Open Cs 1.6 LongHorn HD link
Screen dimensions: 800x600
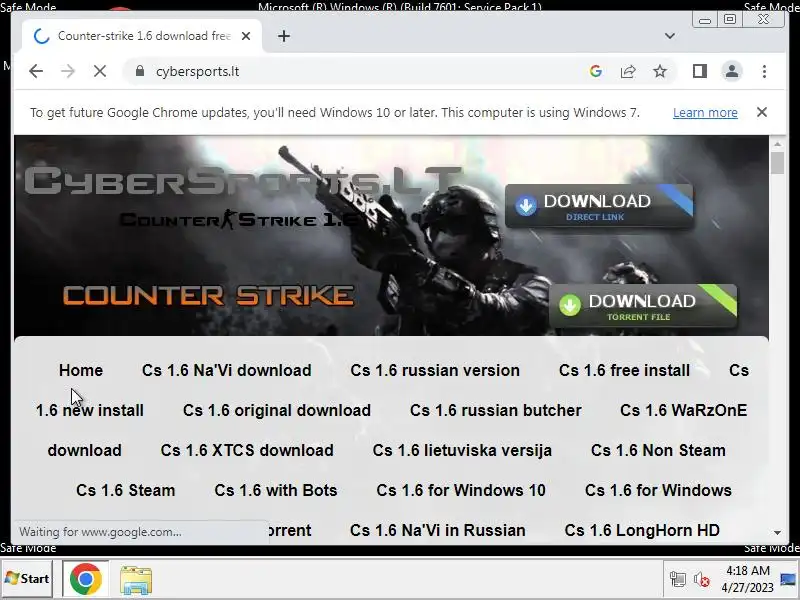[642, 531]
